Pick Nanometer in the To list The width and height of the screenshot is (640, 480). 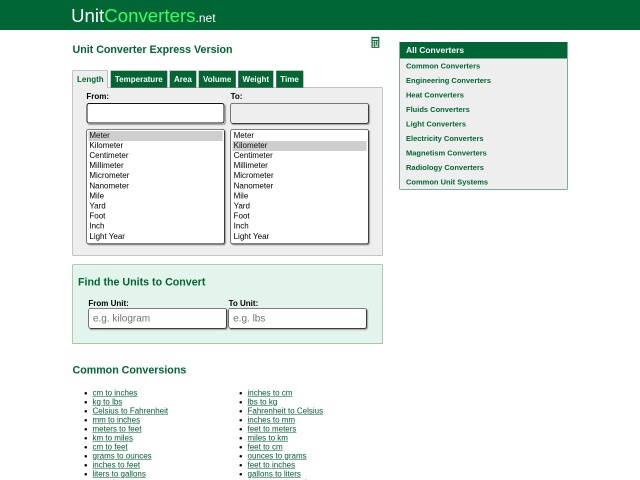[299, 186]
